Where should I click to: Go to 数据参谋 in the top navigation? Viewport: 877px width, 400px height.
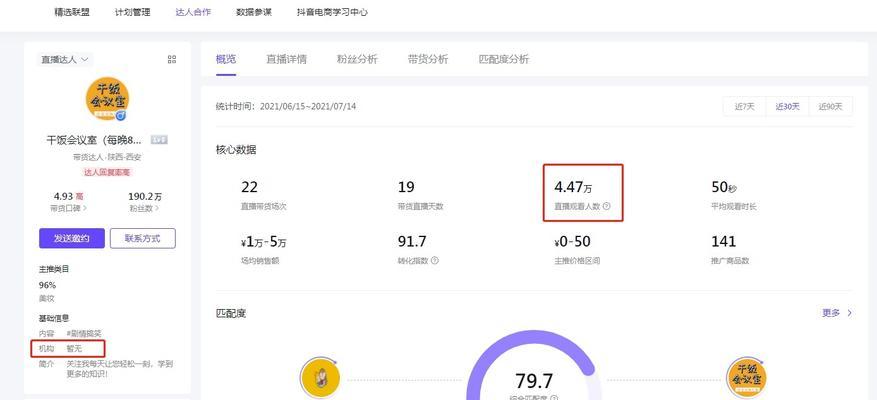pyautogui.click(x=254, y=12)
